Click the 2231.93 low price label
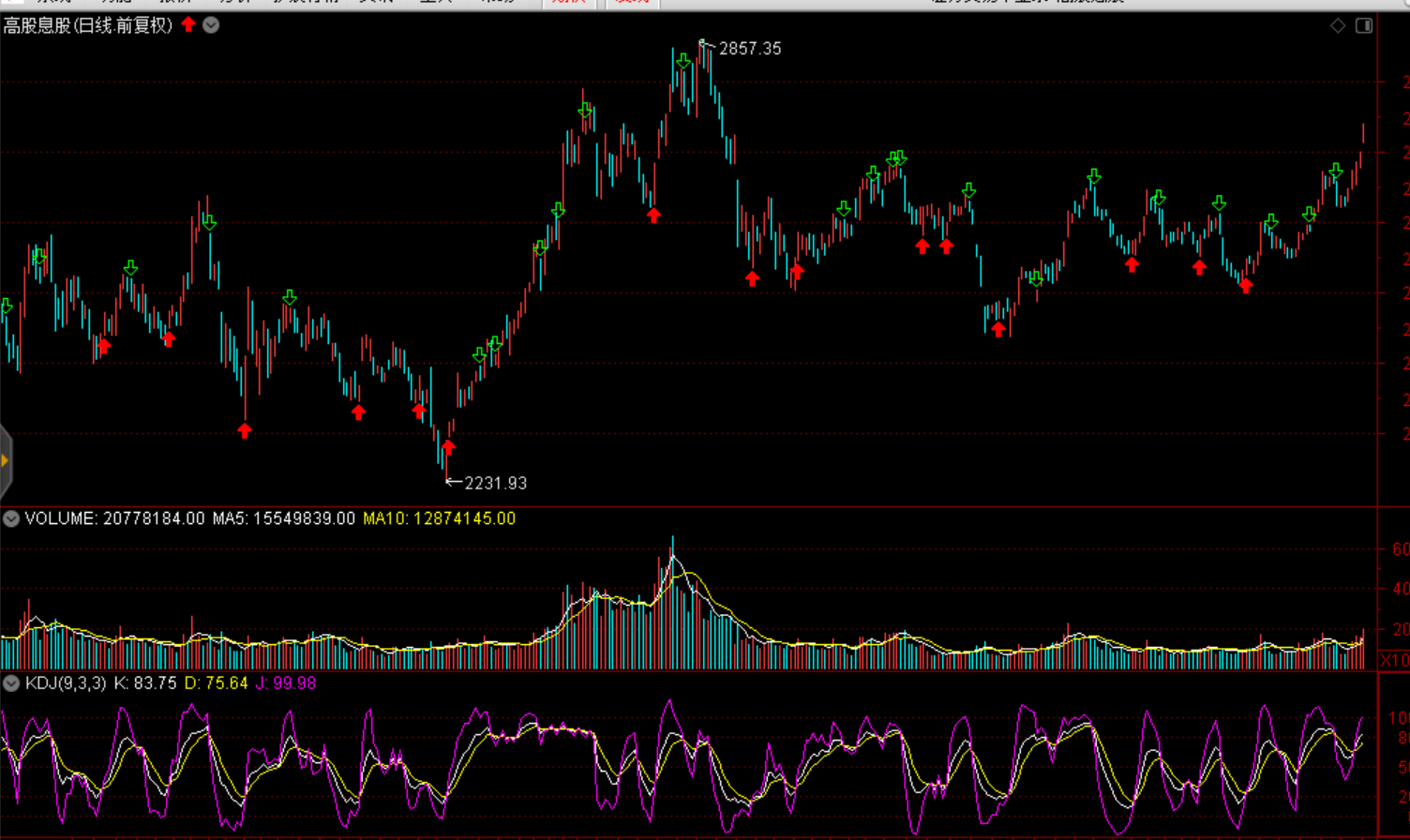 point(495,483)
